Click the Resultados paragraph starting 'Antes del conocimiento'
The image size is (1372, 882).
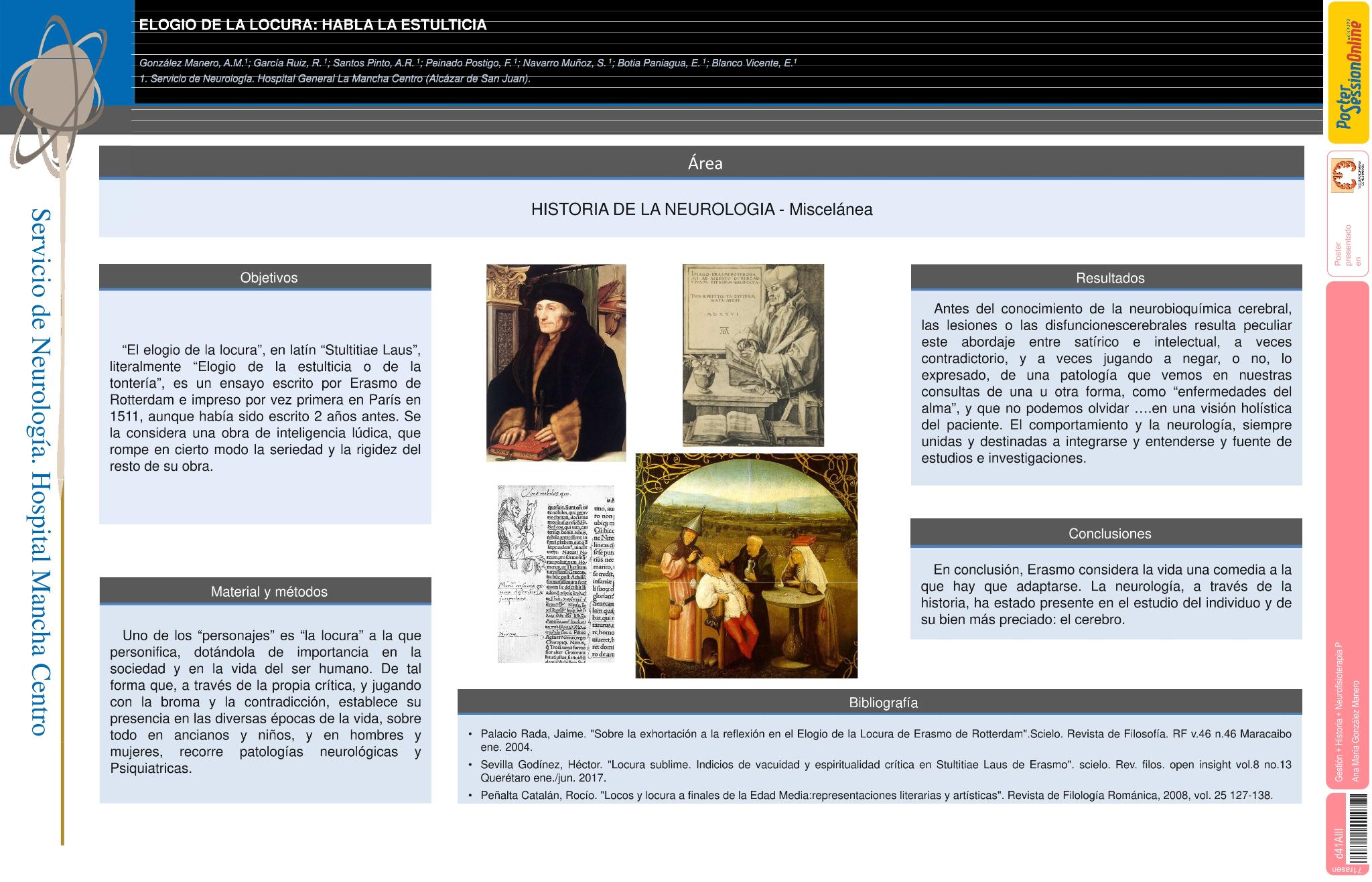(1107, 384)
